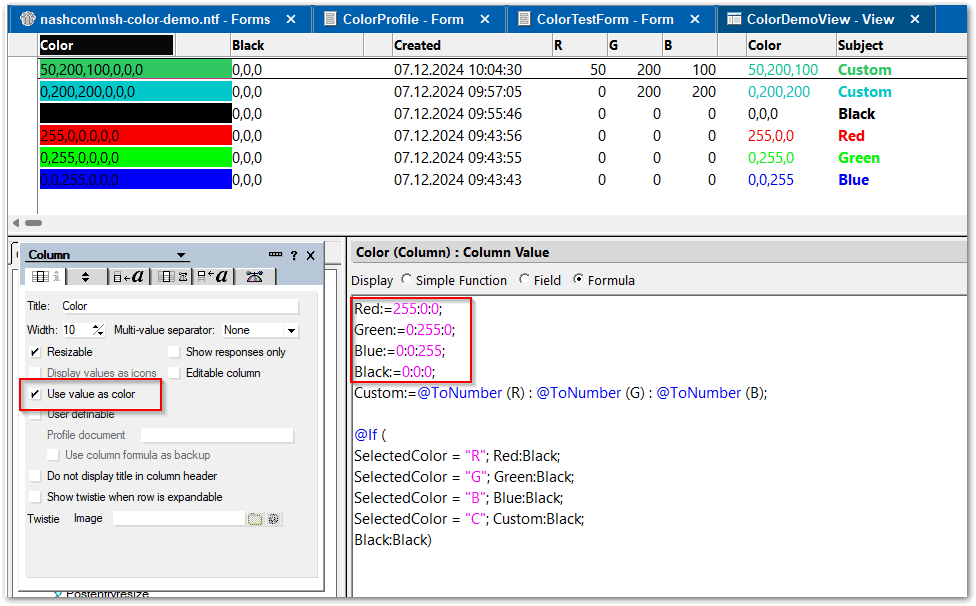Open the Column properties selector dropdown
Viewport: 976px width, 606px height.
(180, 254)
